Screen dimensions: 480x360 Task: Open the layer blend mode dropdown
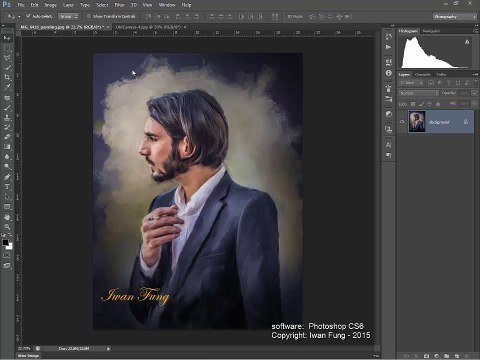419,93
